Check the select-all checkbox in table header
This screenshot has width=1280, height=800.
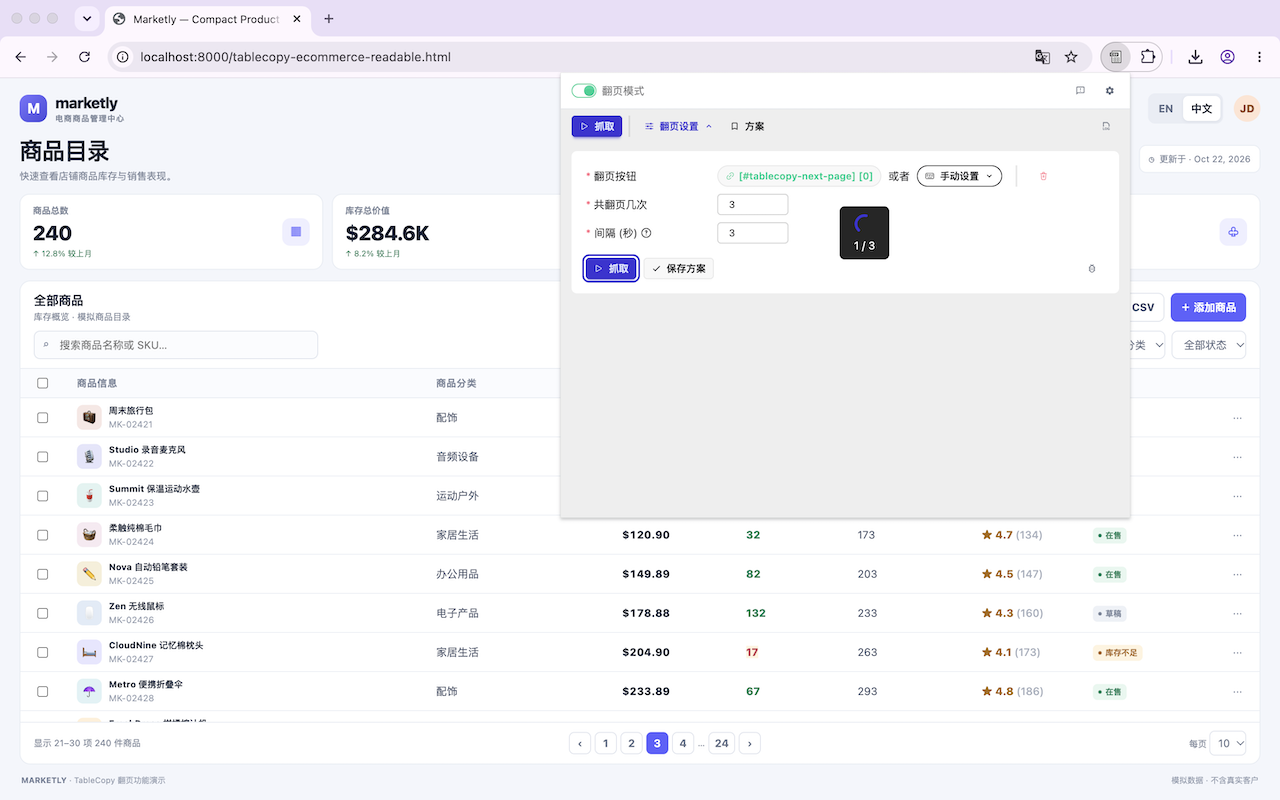point(42,383)
